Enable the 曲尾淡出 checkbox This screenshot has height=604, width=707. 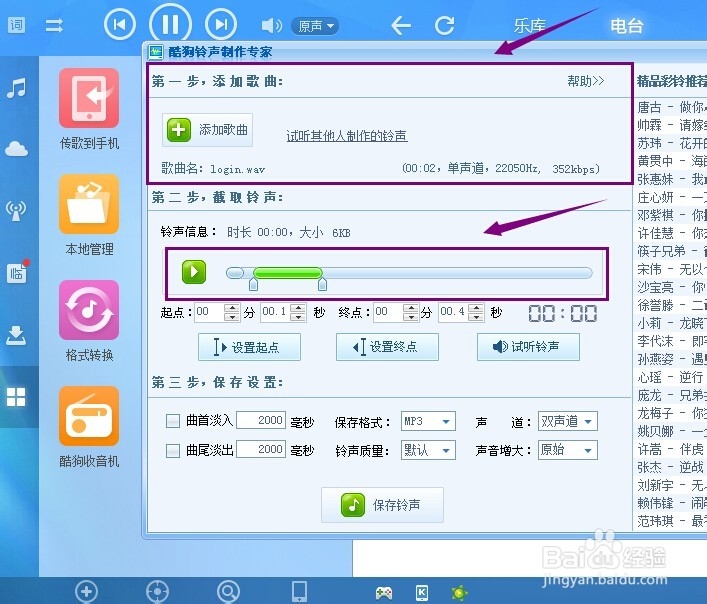click(173, 450)
